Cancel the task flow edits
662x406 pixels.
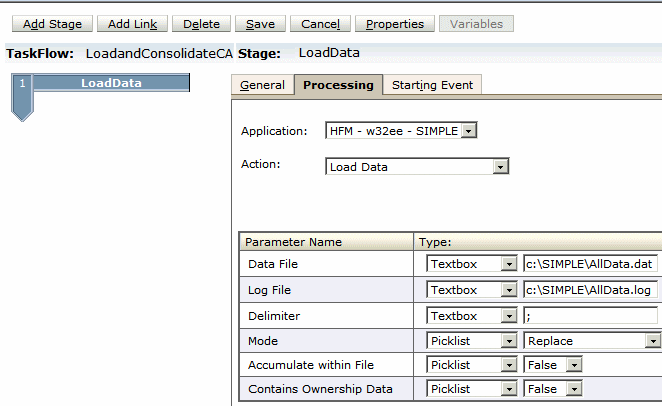tap(320, 23)
